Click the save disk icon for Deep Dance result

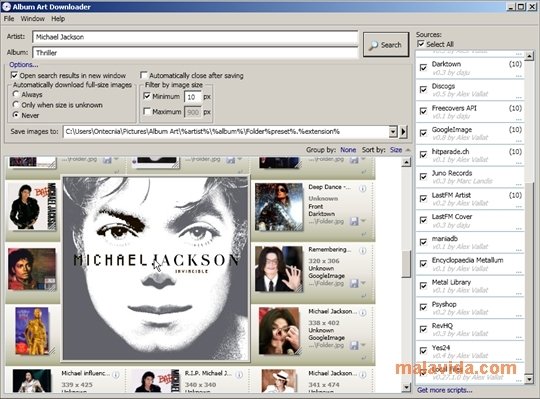tap(354, 221)
